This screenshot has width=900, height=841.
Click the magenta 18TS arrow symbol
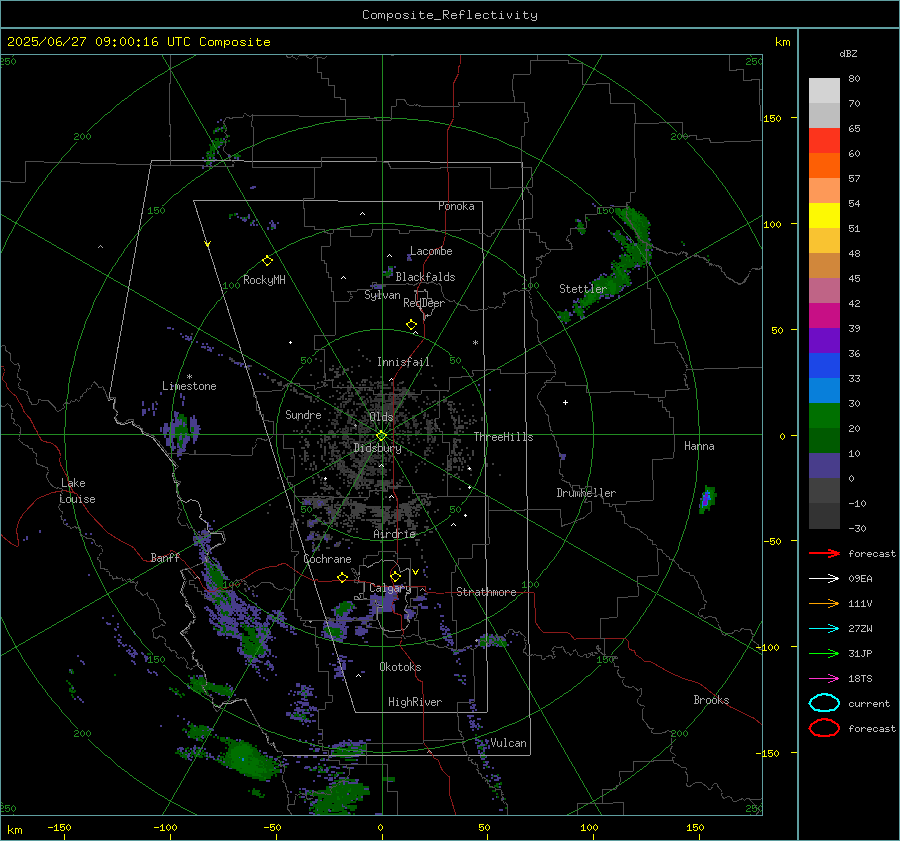[824, 679]
